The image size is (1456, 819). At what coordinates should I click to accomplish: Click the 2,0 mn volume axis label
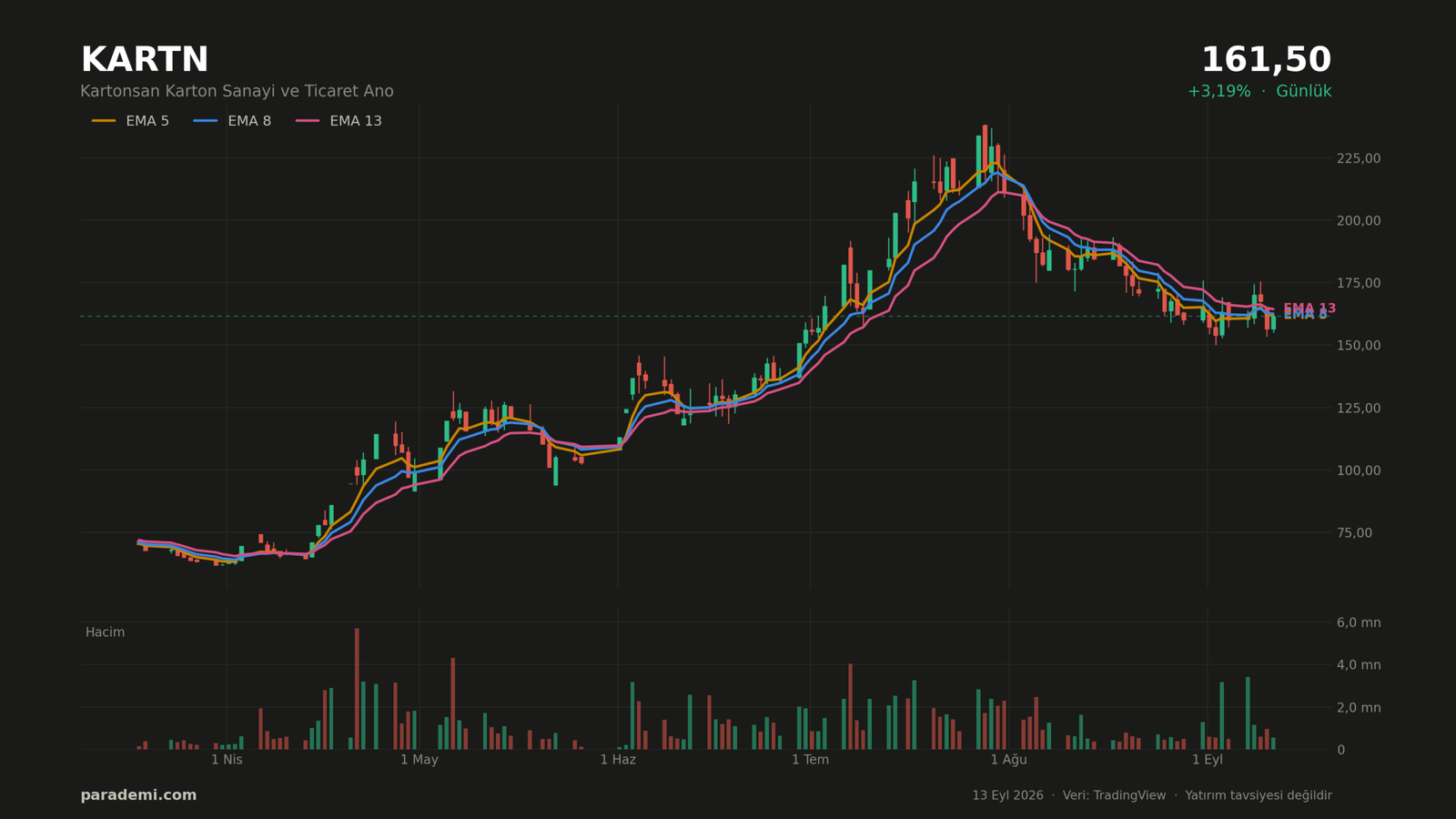[x=1359, y=708]
